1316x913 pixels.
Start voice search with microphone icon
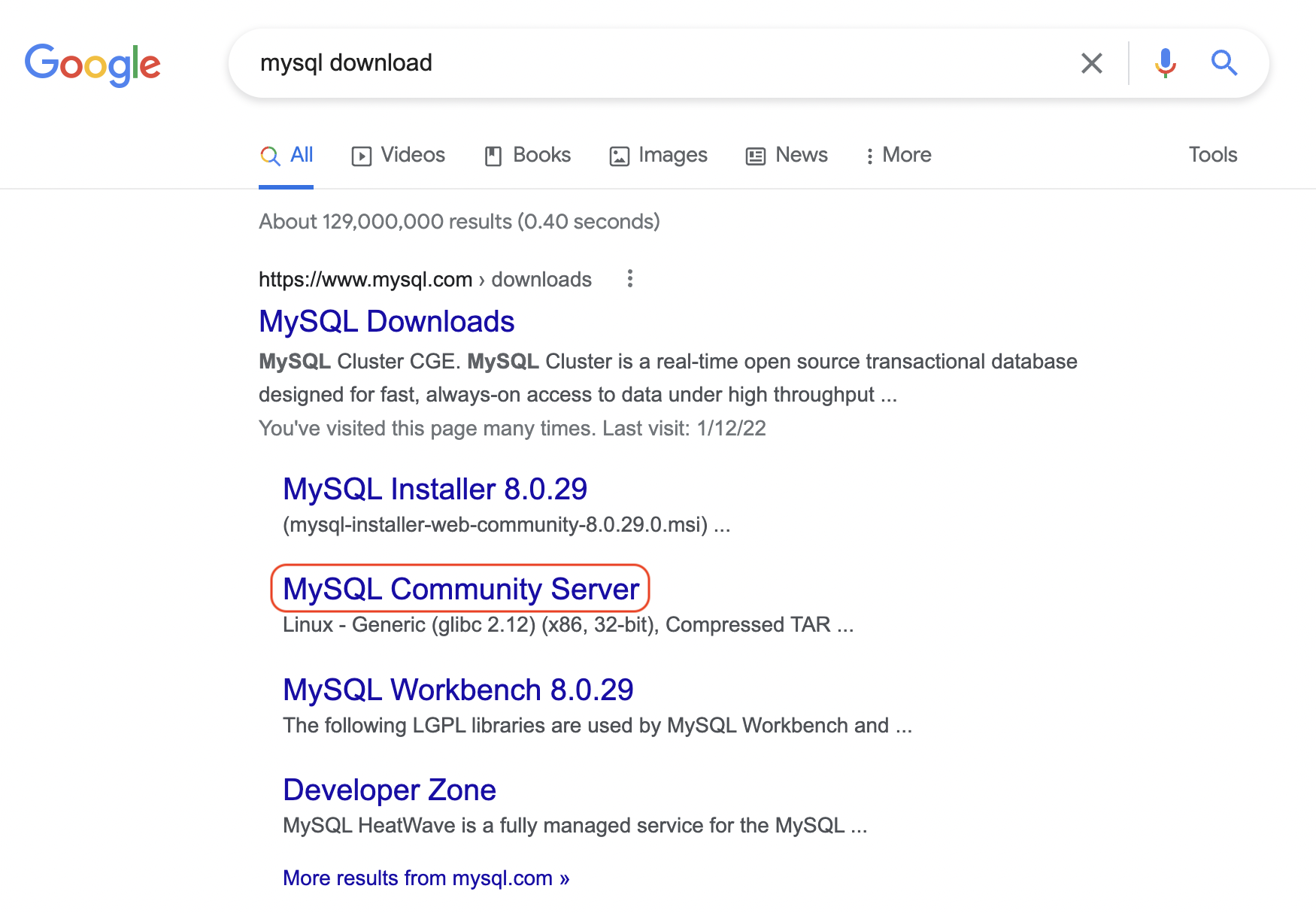coord(1165,63)
